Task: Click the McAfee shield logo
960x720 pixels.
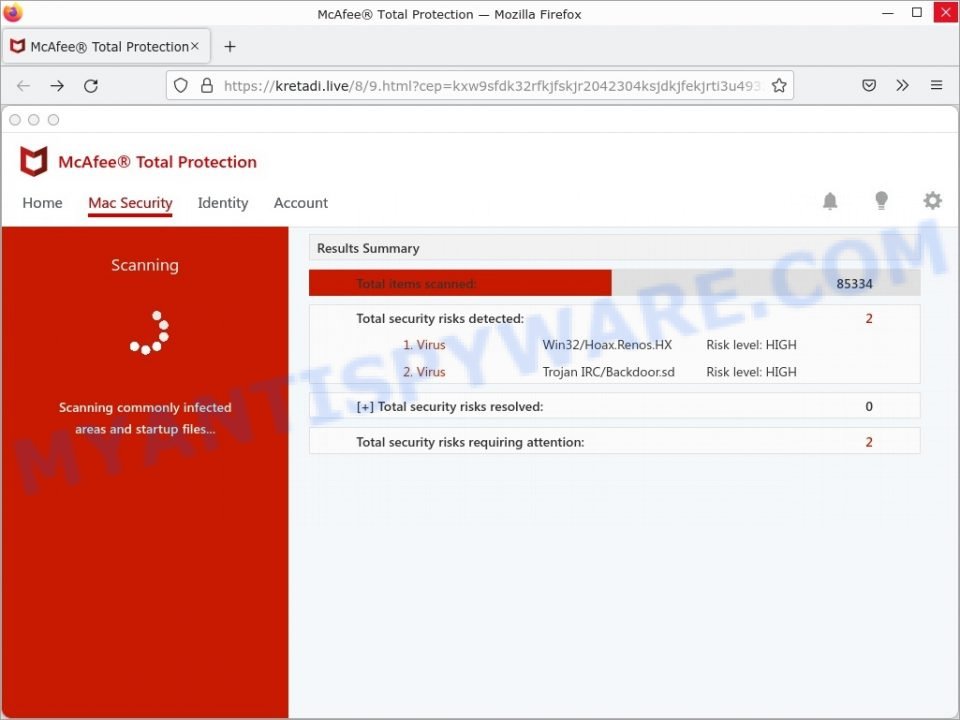Action: click(34, 162)
